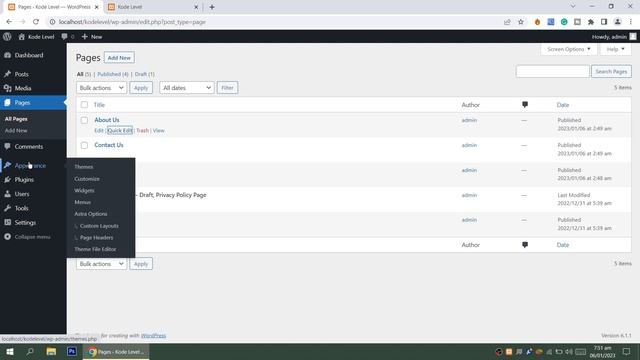640x360 pixels.
Task: Sort pages by Title column header
Action: 99,105
